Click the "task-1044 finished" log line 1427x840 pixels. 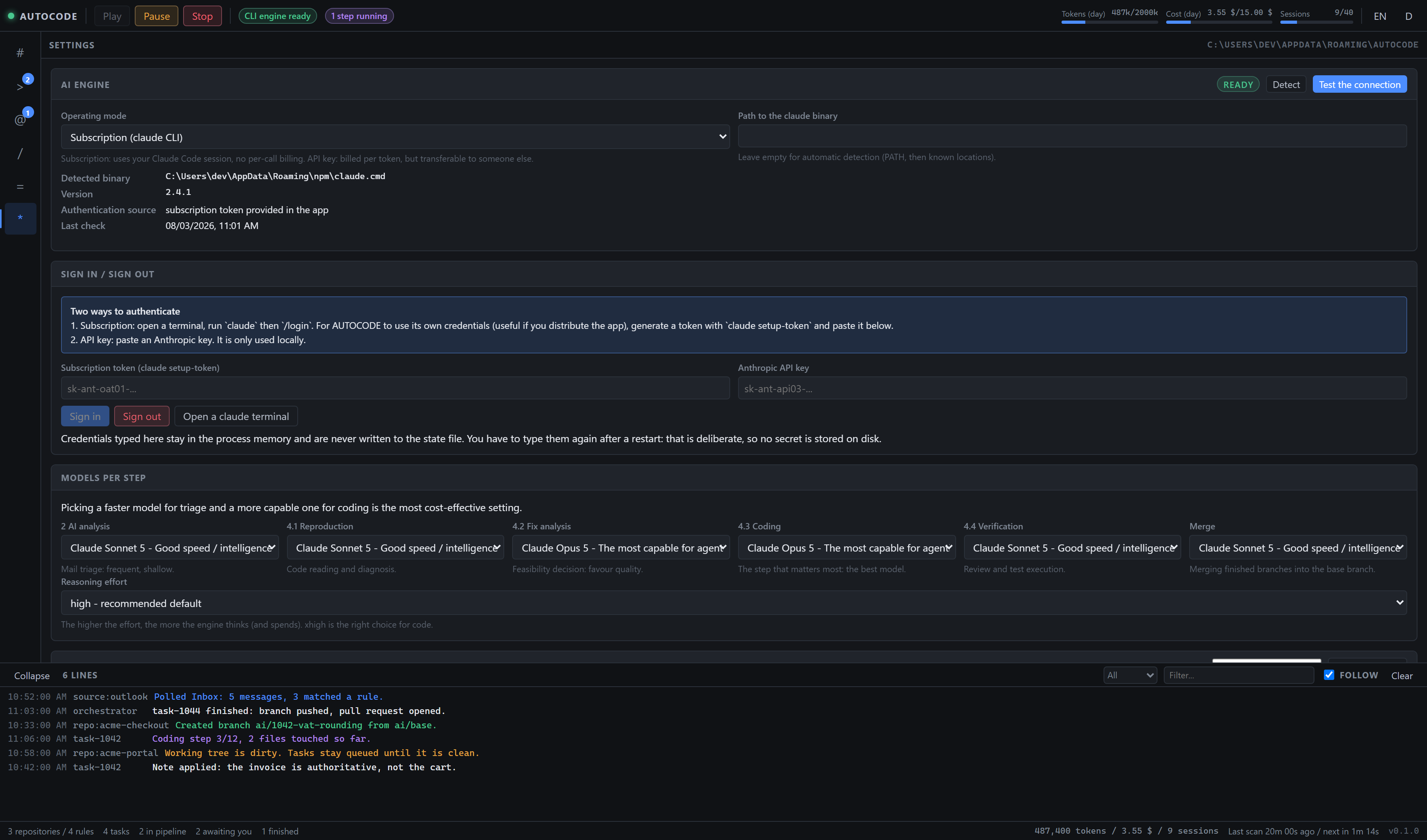tap(298, 710)
